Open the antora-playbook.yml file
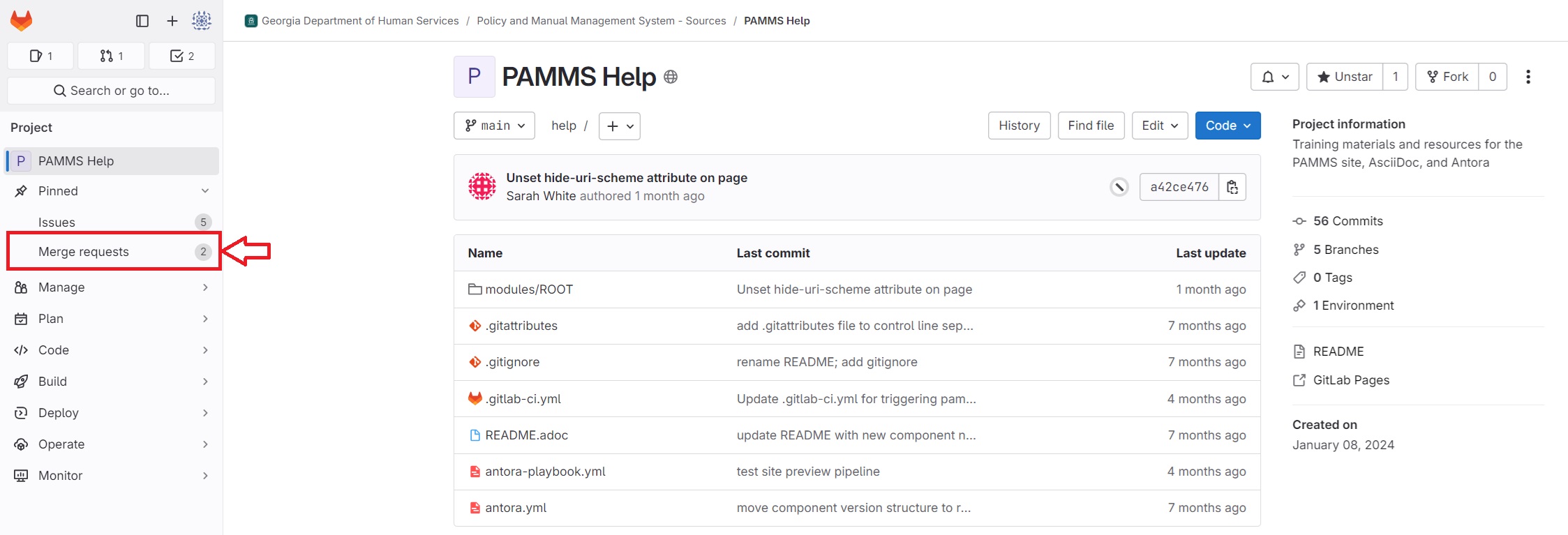This screenshot has height=535, width=1568. point(545,472)
